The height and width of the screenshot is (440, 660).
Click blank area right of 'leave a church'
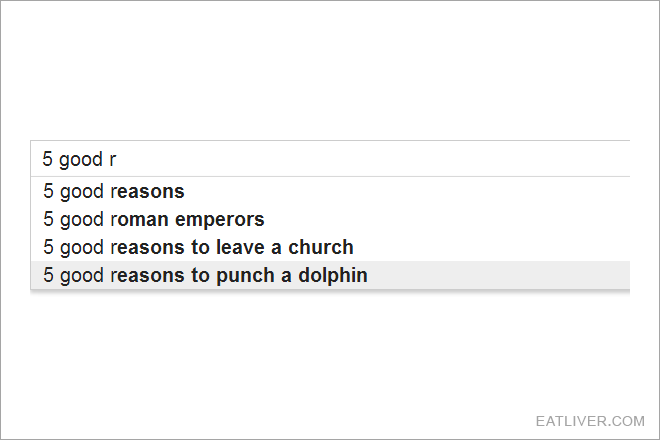492,247
